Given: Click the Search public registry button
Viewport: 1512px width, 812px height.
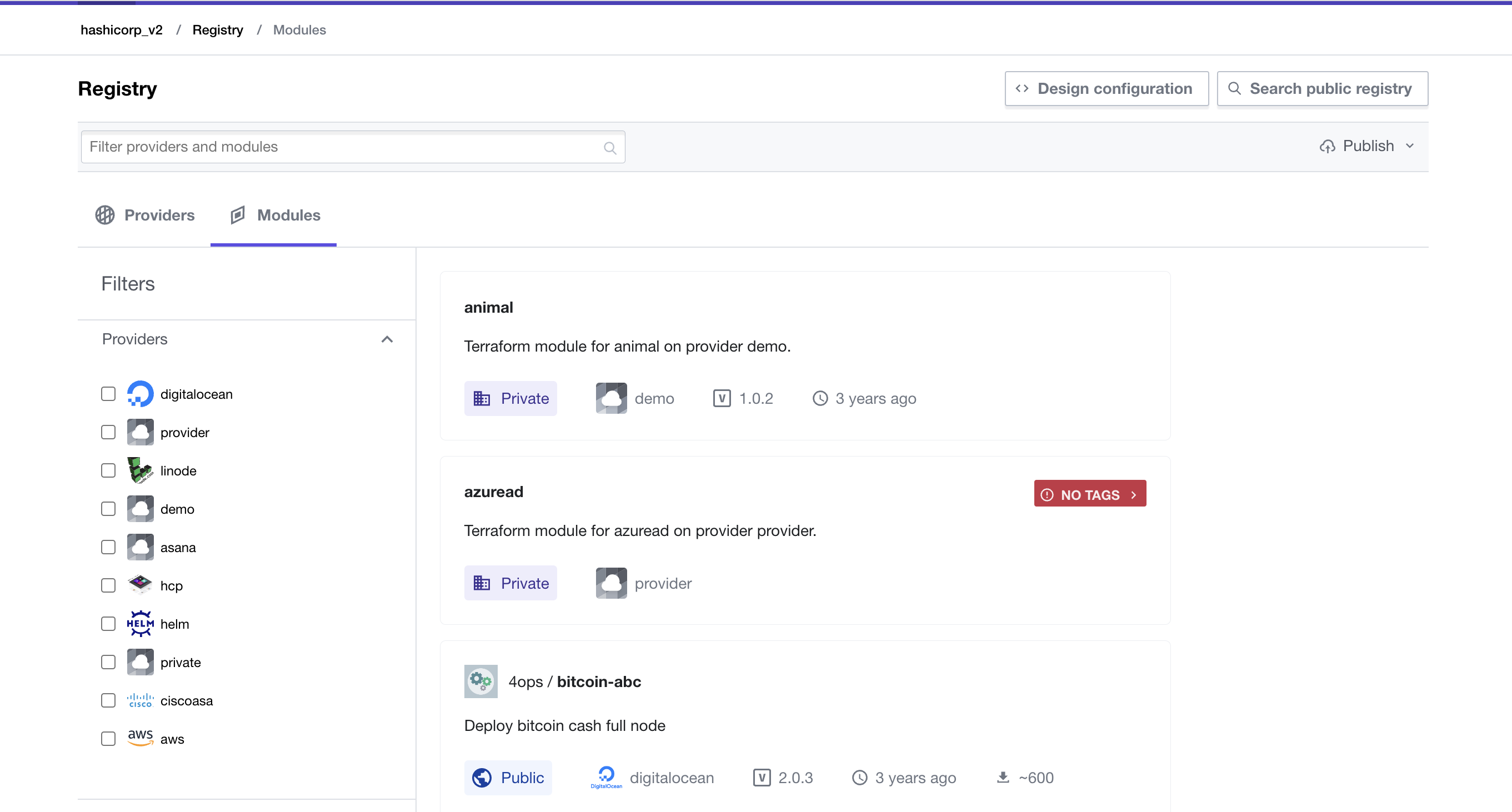Looking at the screenshot, I should click(x=1323, y=89).
